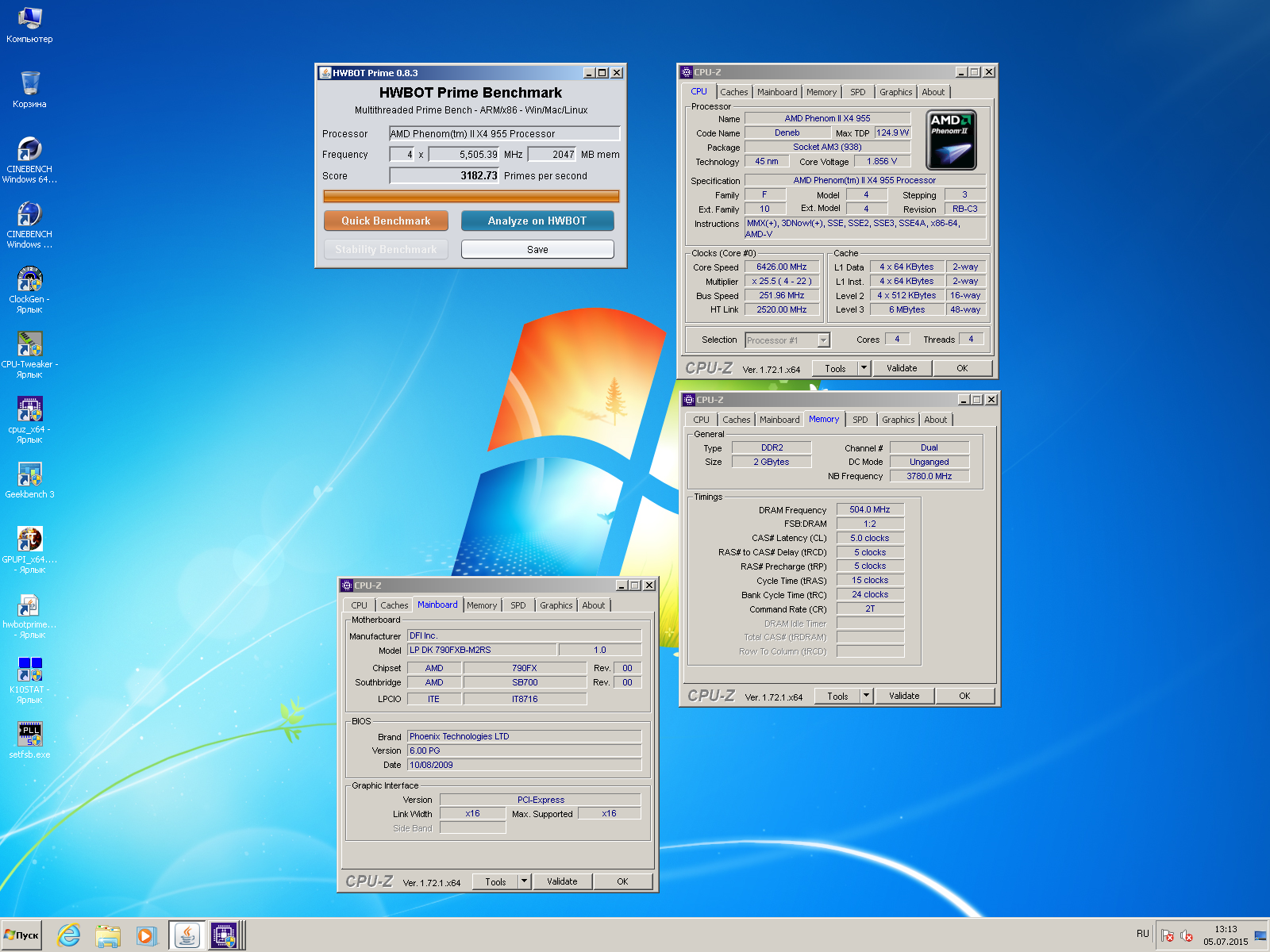Open the Компьютер desktop icon

(x=29, y=25)
